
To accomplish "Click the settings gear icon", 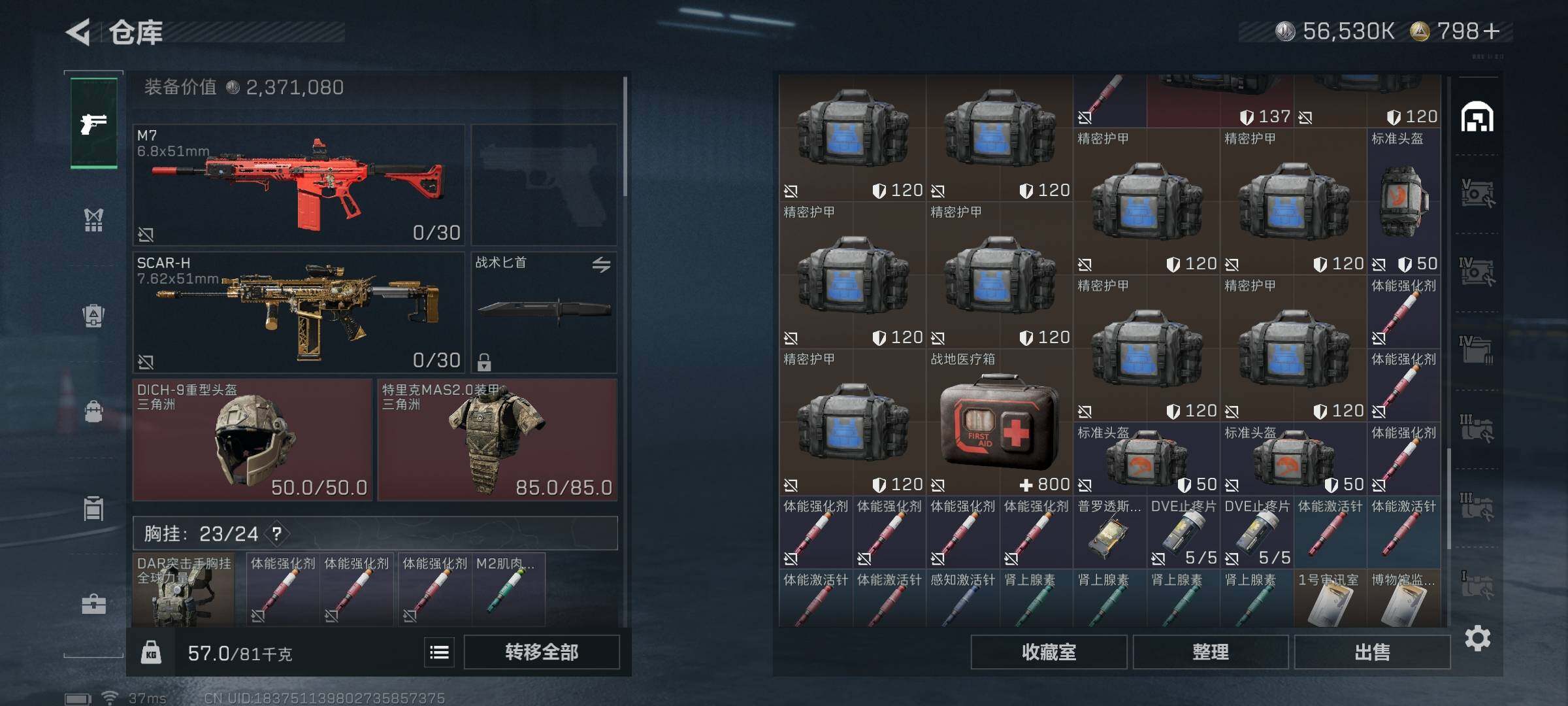I will [x=1477, y=637].
